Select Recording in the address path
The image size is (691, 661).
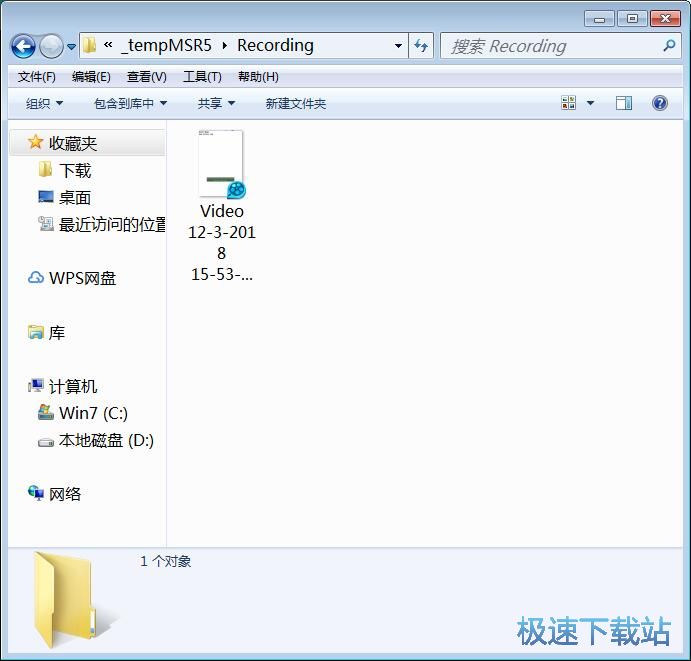point(275,45)
